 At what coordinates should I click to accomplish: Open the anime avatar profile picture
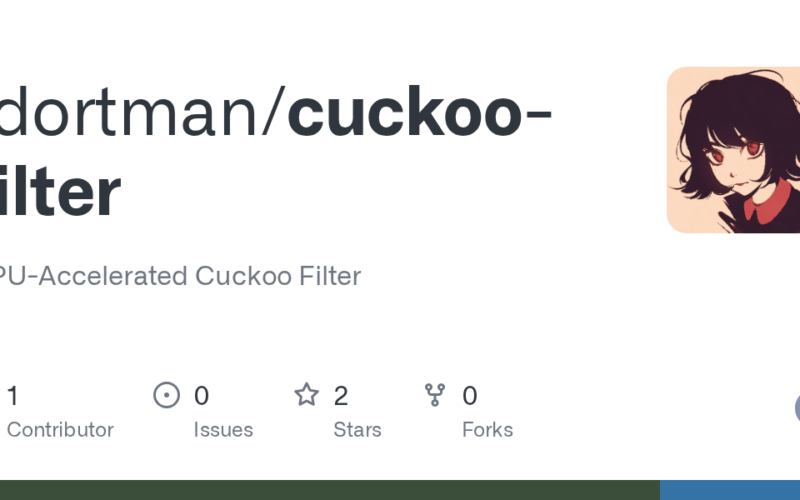pos(733,150)
